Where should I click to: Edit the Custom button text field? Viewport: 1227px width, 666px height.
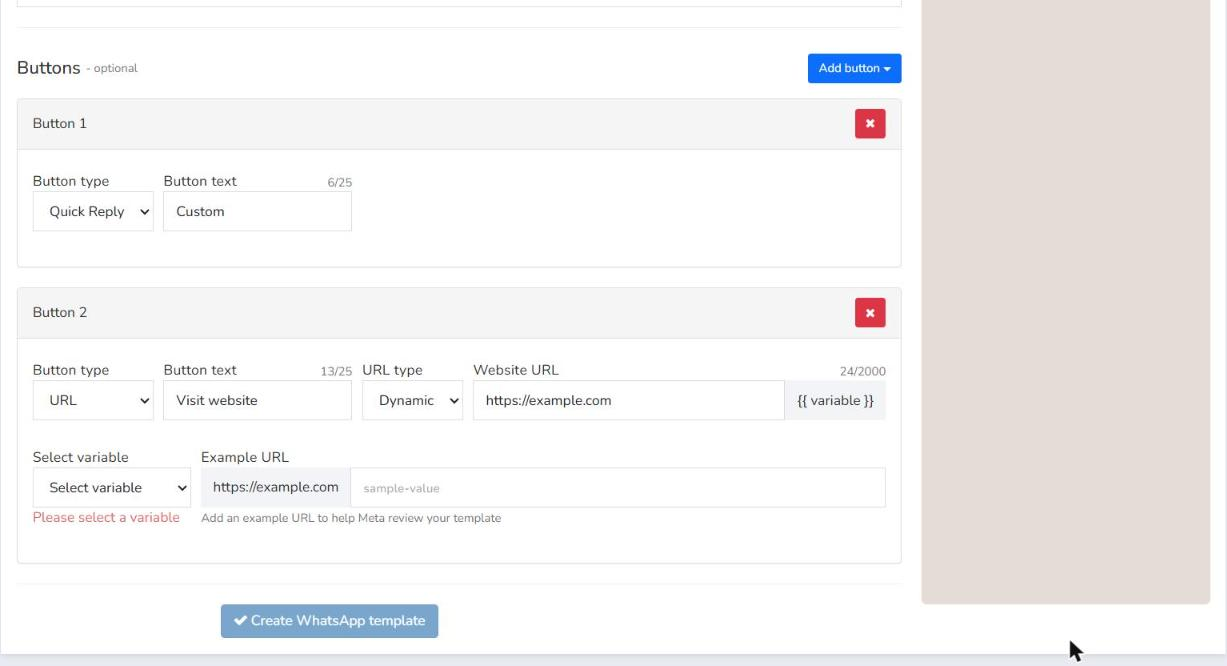point(257,211)
